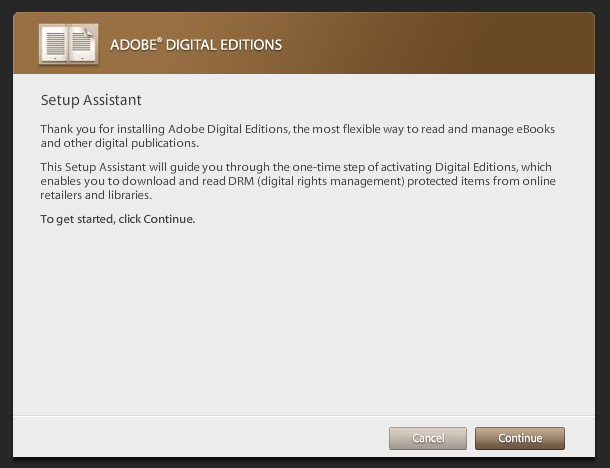This screenshot has width=610, height=468.
Task: Click the 'and other digital publications' line
Action: click(119, 143)
